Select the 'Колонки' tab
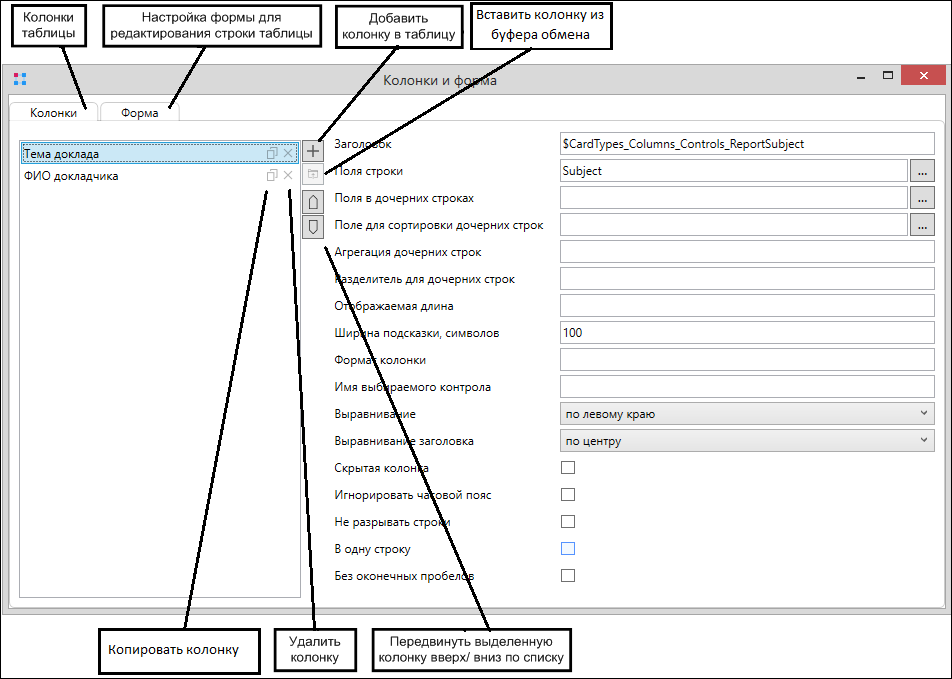 pos(53,113)
